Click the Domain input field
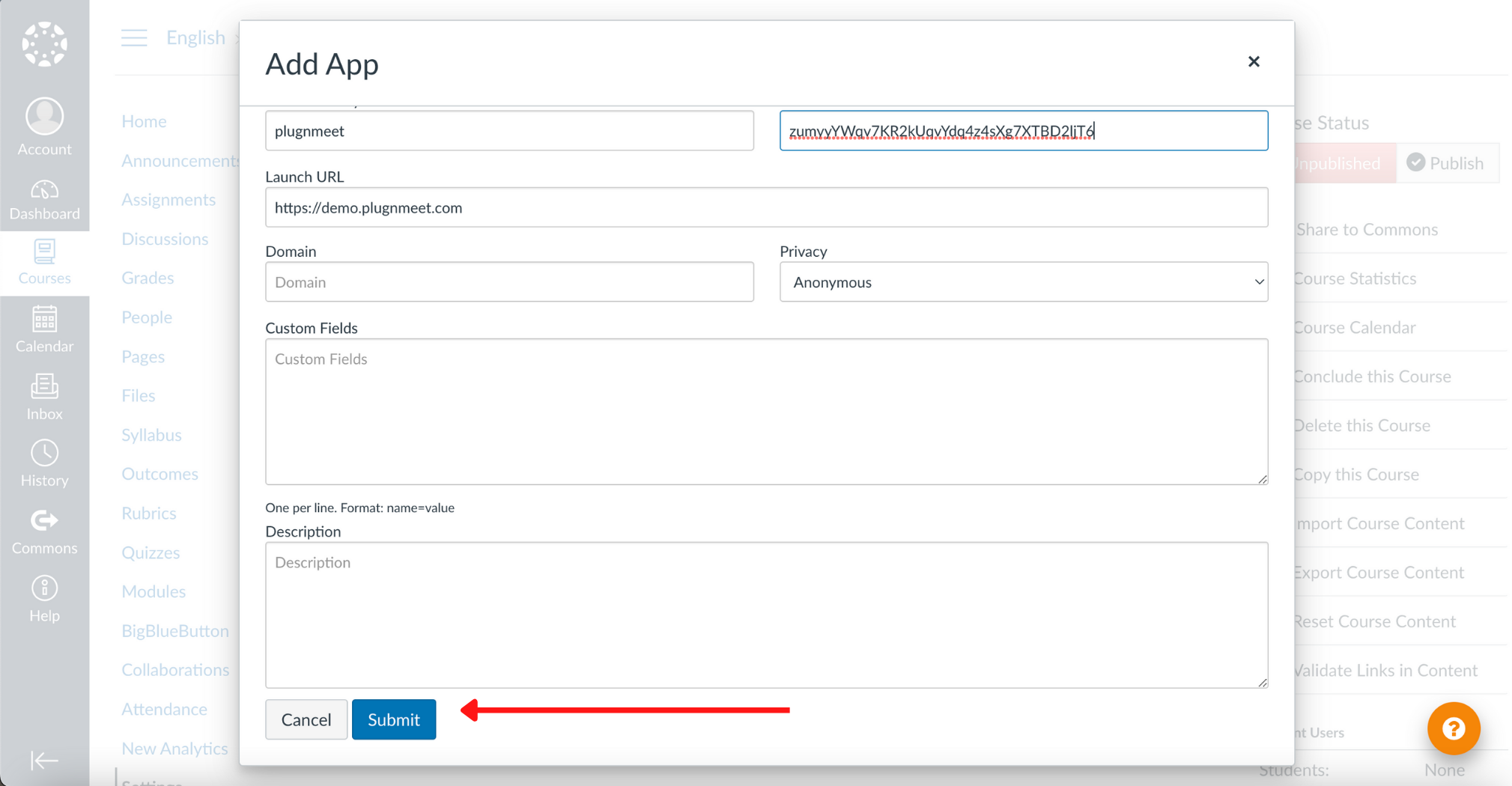 509,282
